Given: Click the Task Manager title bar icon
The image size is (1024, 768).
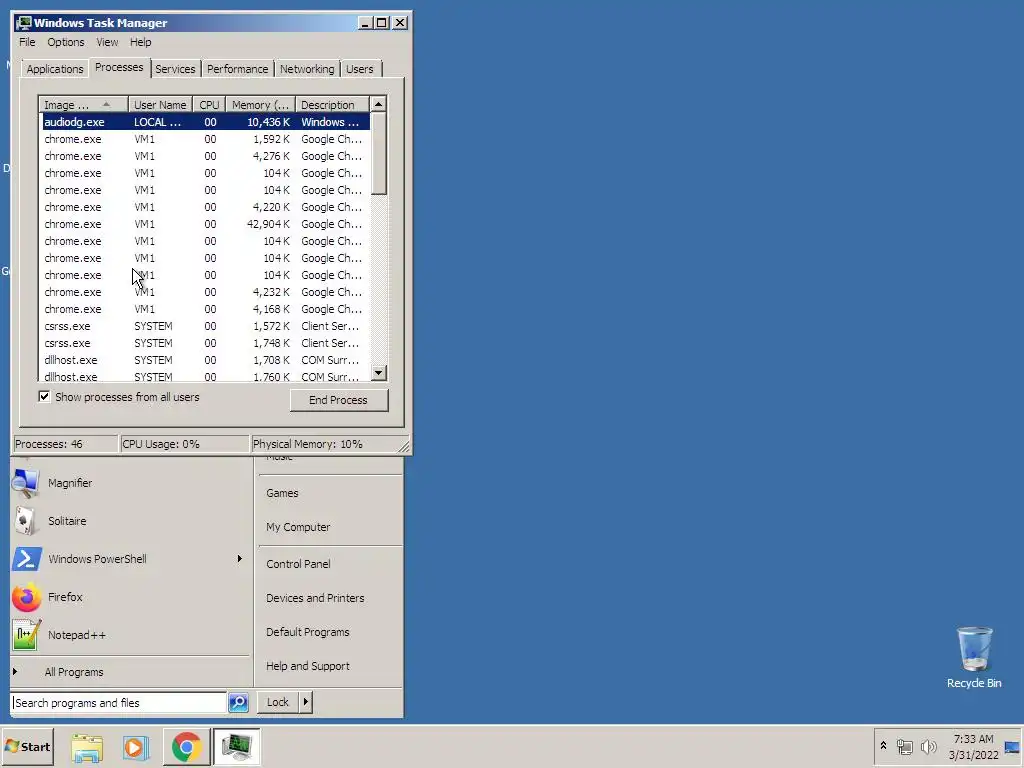Looking at the screenshot, I should (24, 23).
